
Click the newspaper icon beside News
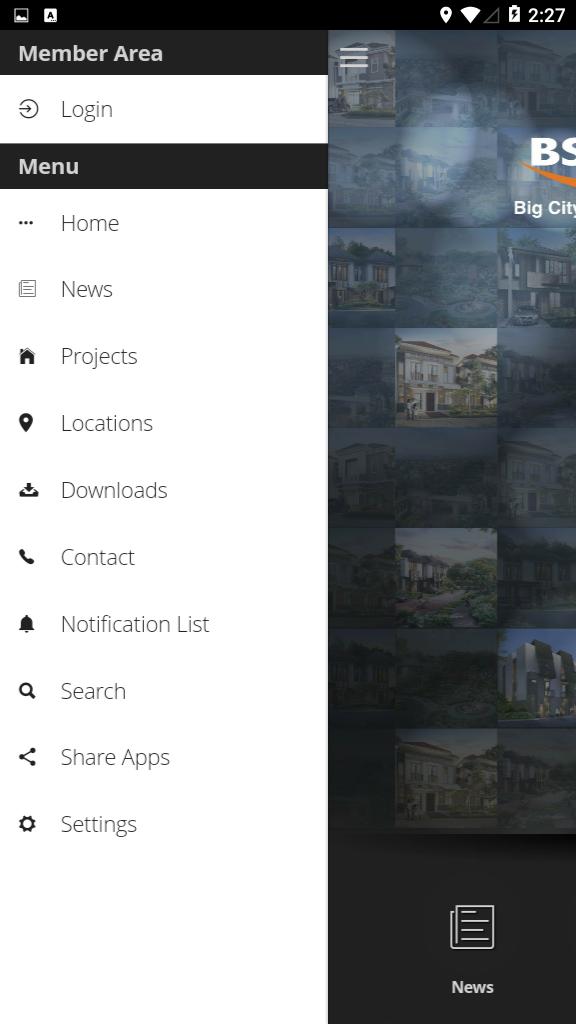click(x=27, y=289)
